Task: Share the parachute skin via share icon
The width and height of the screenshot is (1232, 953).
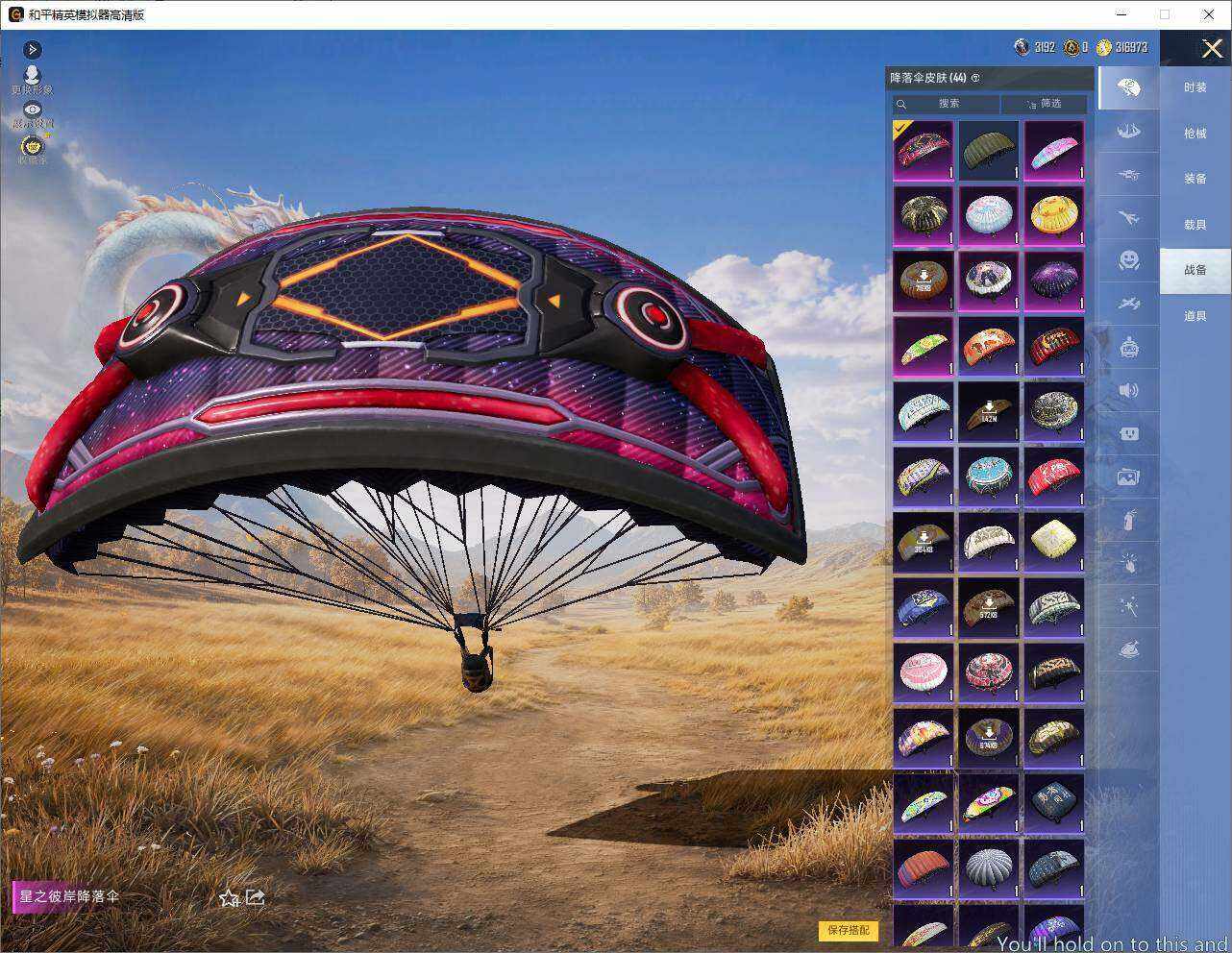Action: (256, 897)
